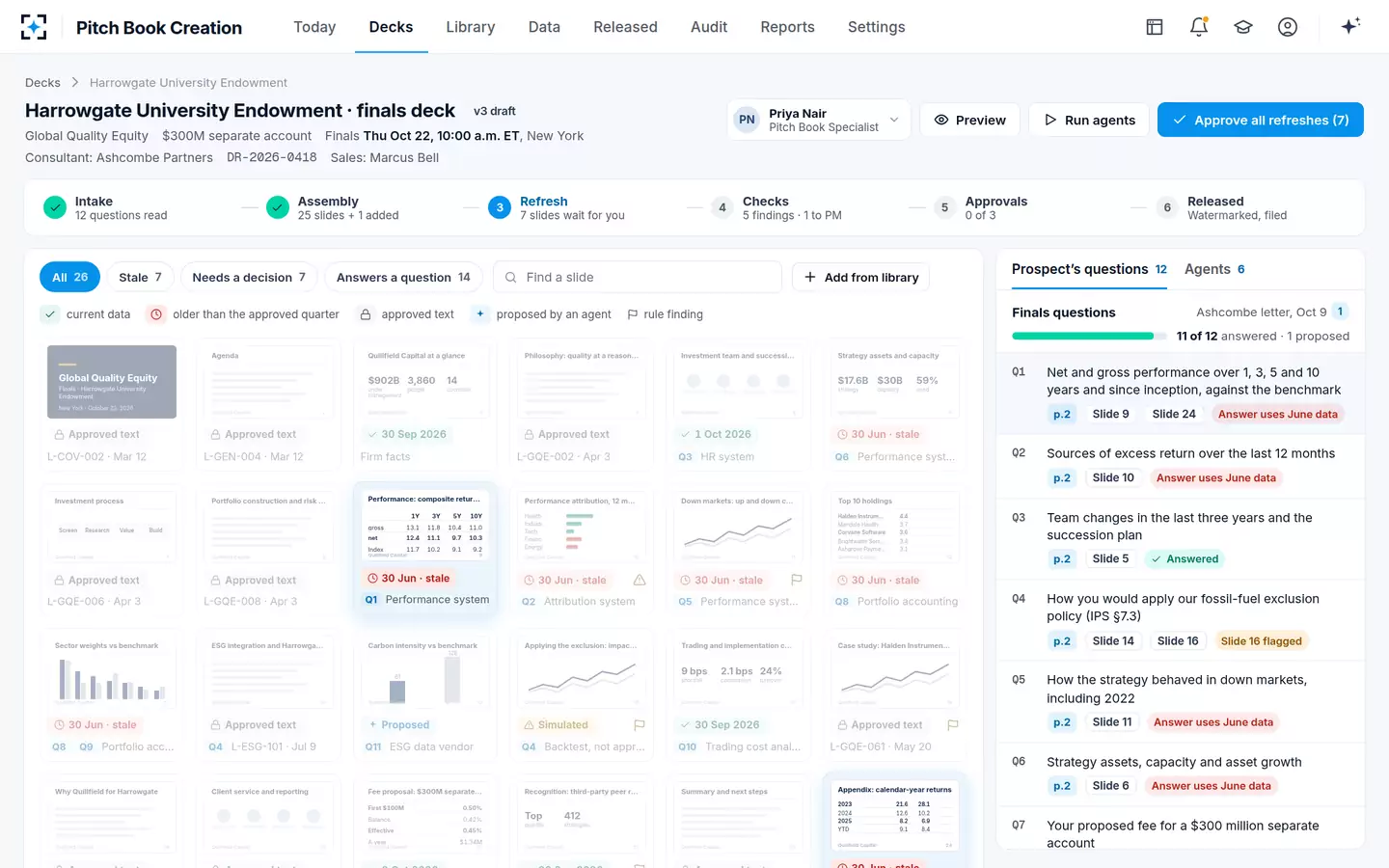
Task: Expand question 01 Net and gross performance
Action: [1181, 393]
